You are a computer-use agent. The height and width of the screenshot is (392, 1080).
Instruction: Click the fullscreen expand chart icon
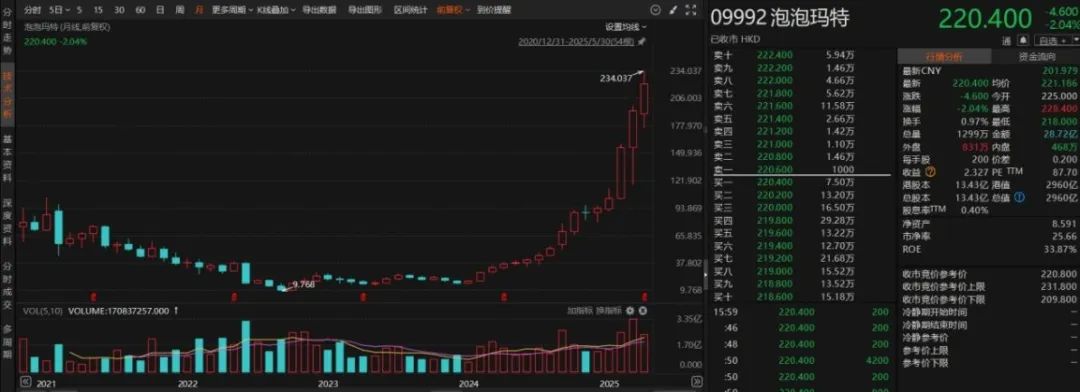tap(690, 10)
